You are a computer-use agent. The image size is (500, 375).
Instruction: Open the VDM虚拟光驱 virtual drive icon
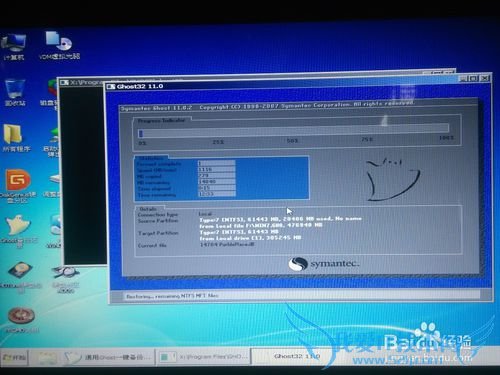[59, 45]
